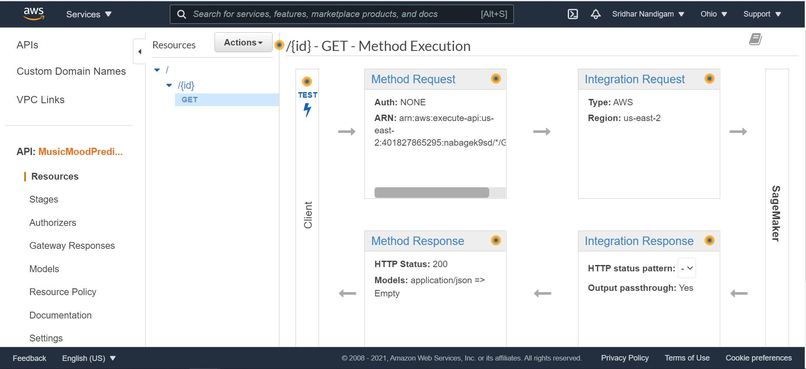Open Cookie preferences
Viewport: 806px width, 369px height.
coord(759,358)
